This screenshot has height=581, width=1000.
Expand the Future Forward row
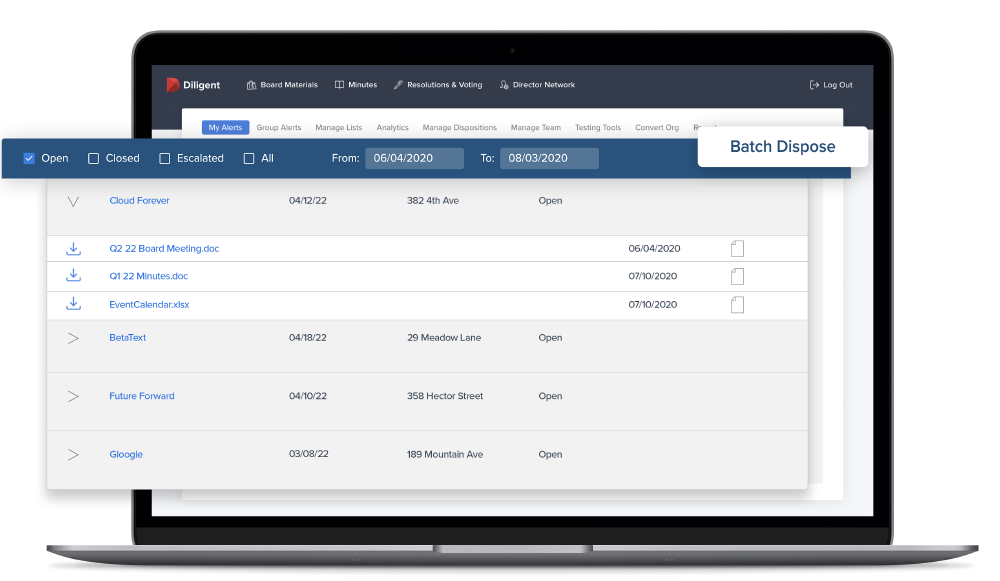(73, 396)
